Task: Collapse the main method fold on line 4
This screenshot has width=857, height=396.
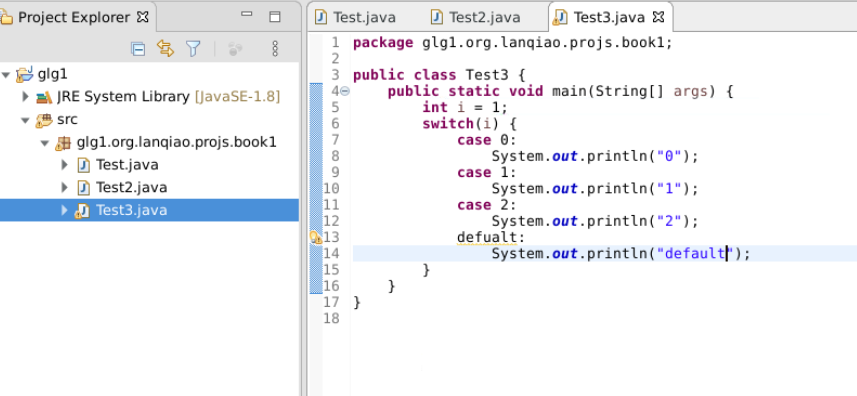Action: click(x=345, y=91)
